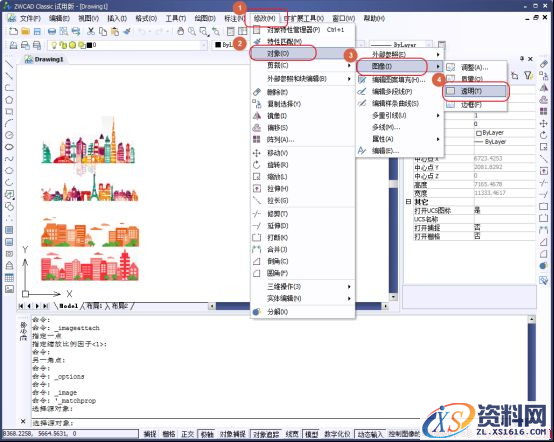Select the Line tool in left toolbar

[x=9, y=64]
